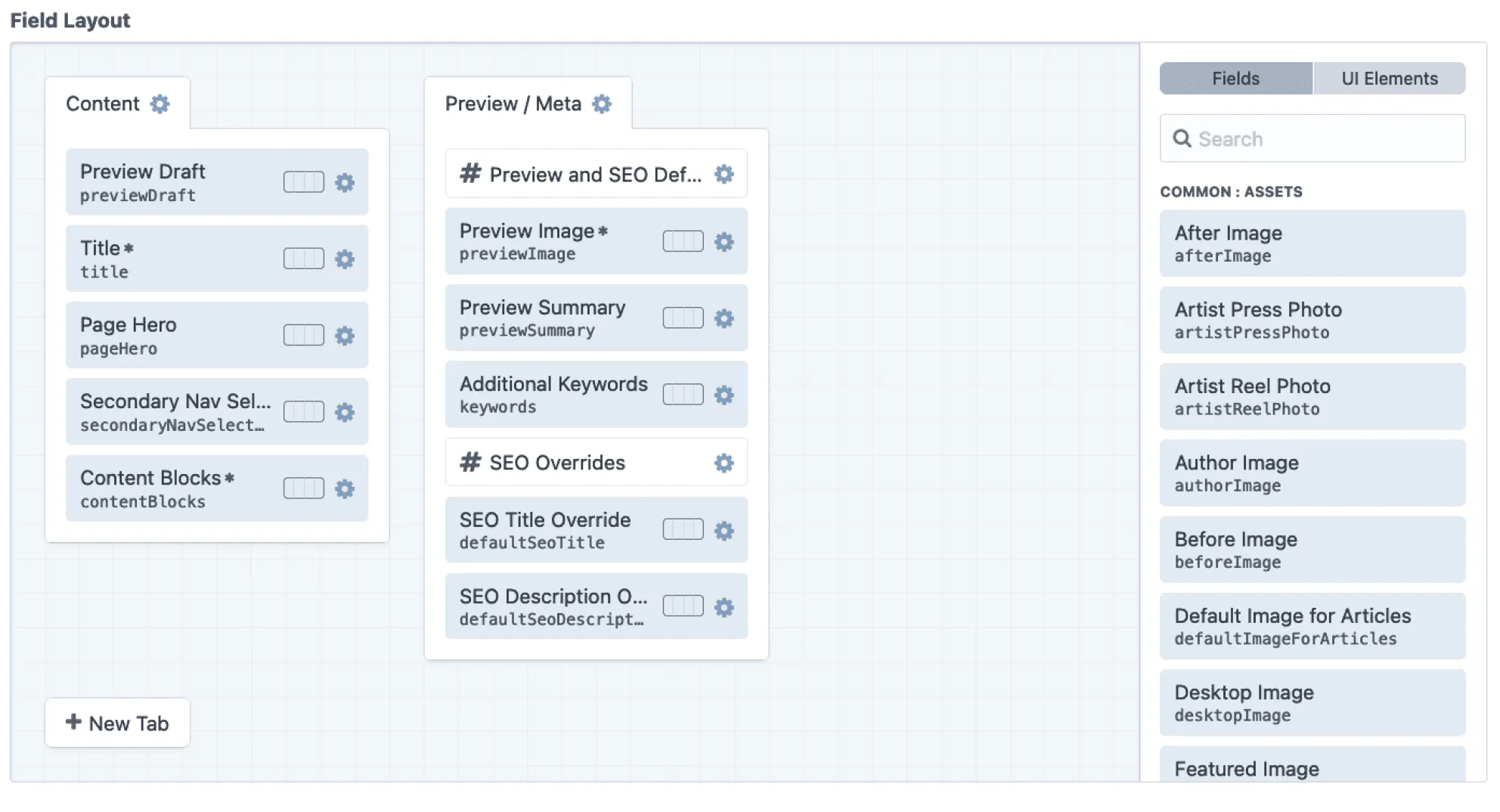Open Secondary Nav Select settings menu
The height and width of the screenshot is (812, 1500).
point(345,412)
